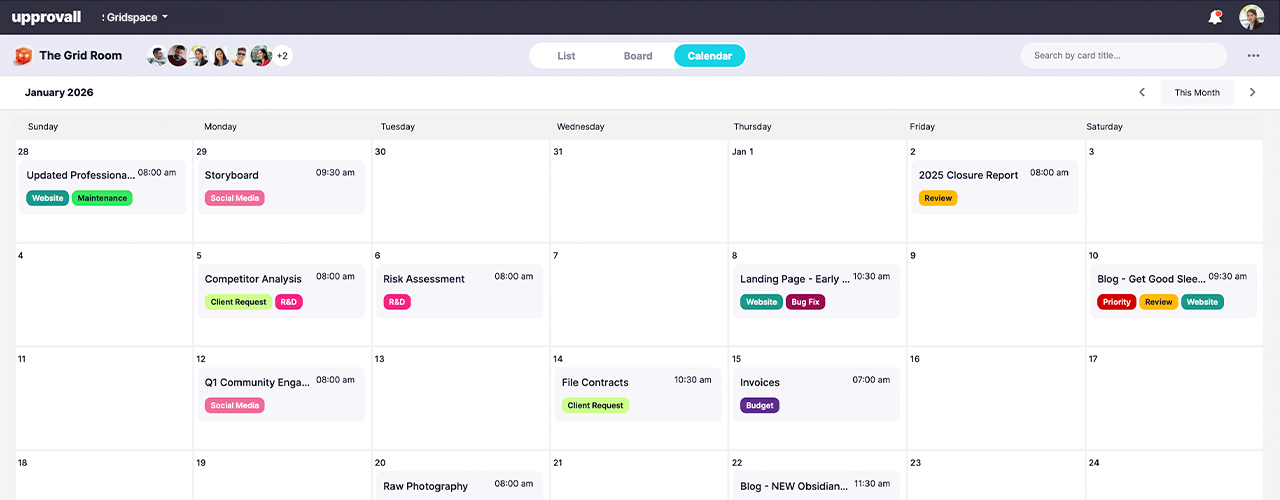Select date 16 in the calendar
1280x500 pixels.
click(x=995, y=398)
